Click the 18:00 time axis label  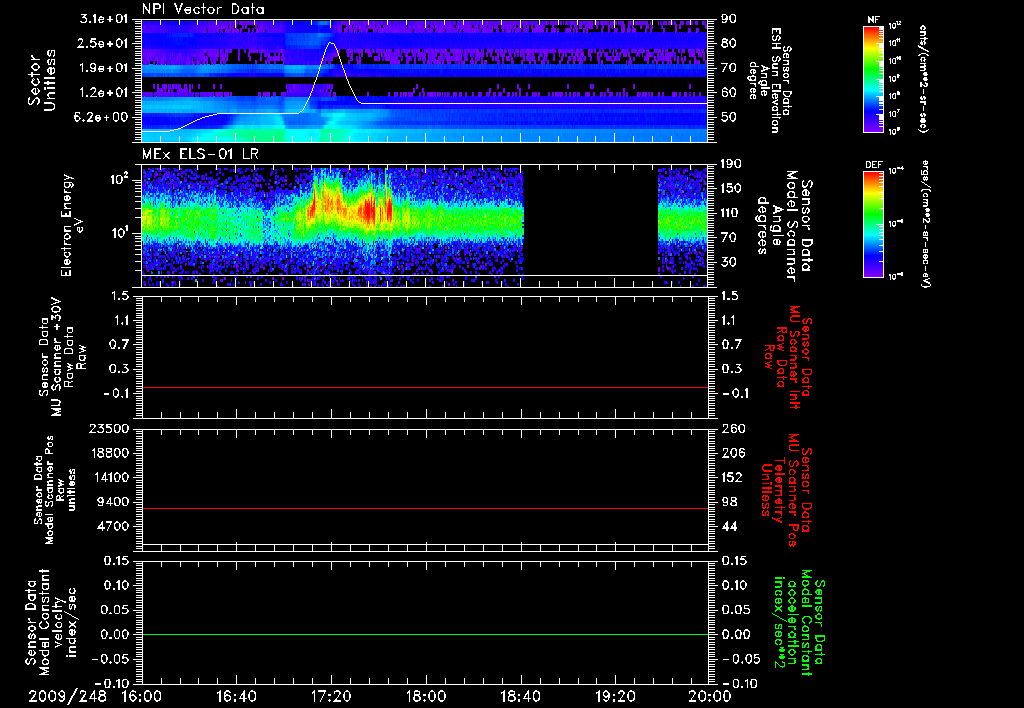[426, 696]
